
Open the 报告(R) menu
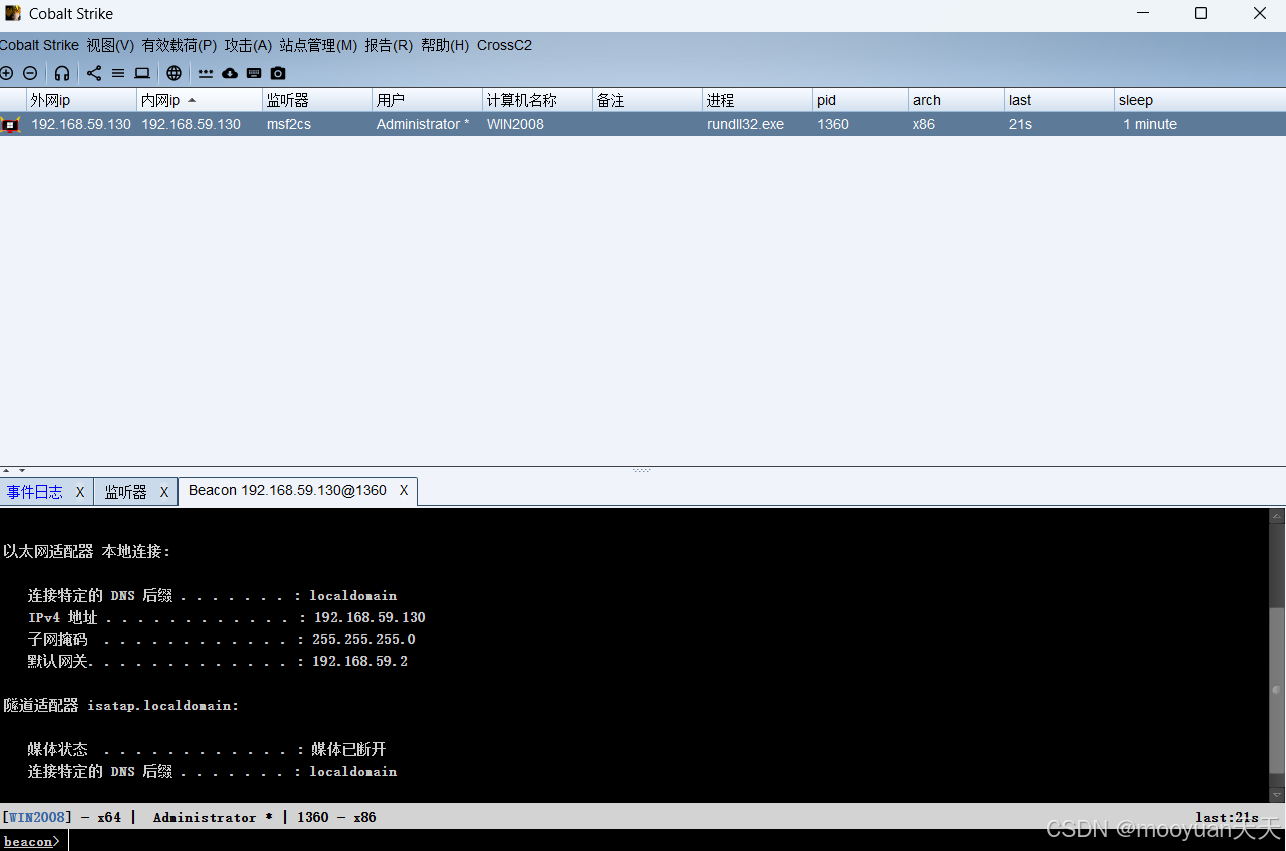pyautogui.click(x=388, y=45)
